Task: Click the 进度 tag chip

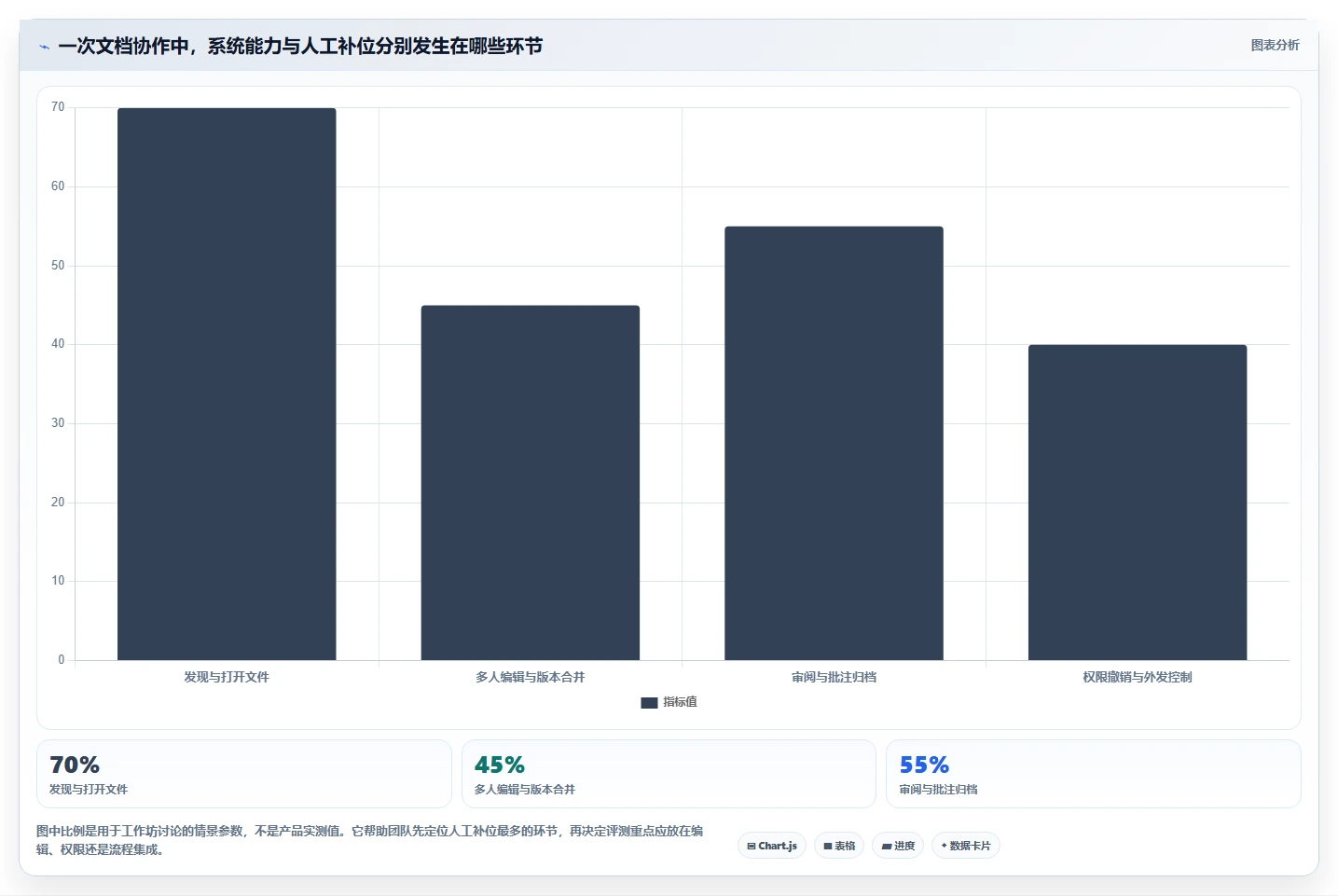Action: click(898, 846)
